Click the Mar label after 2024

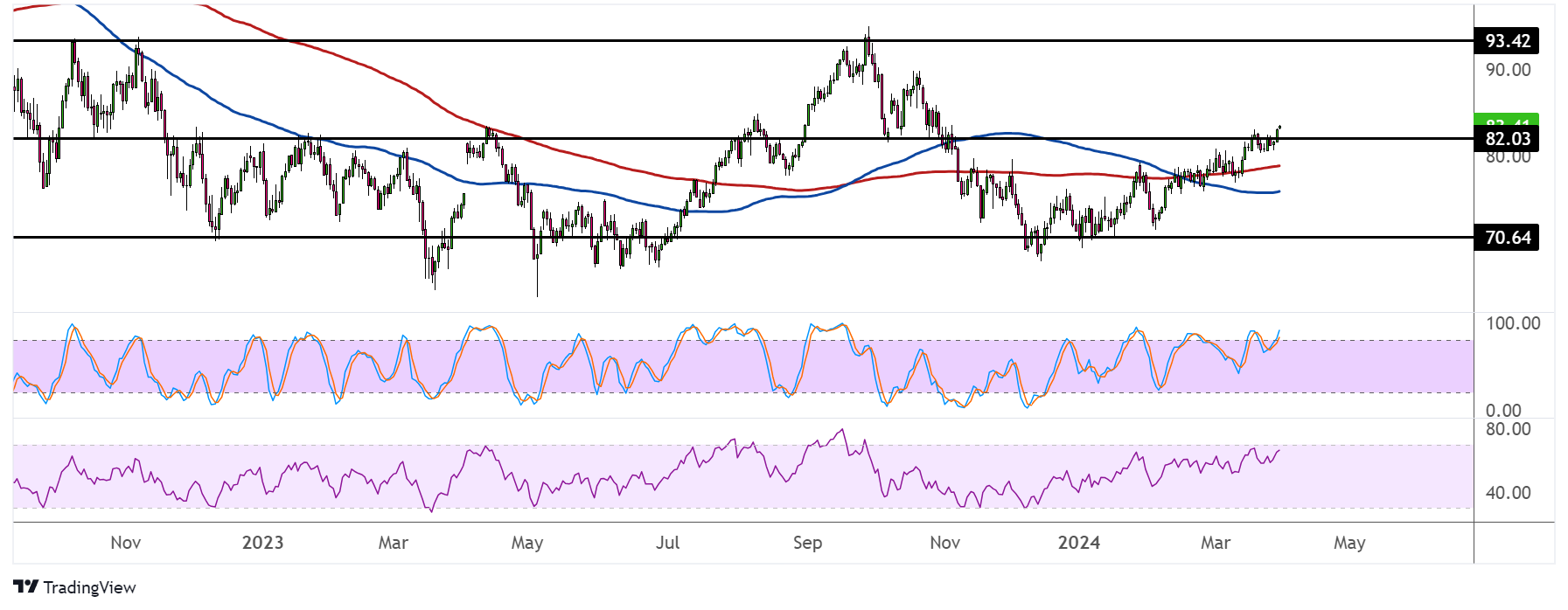pos(1216,543)
